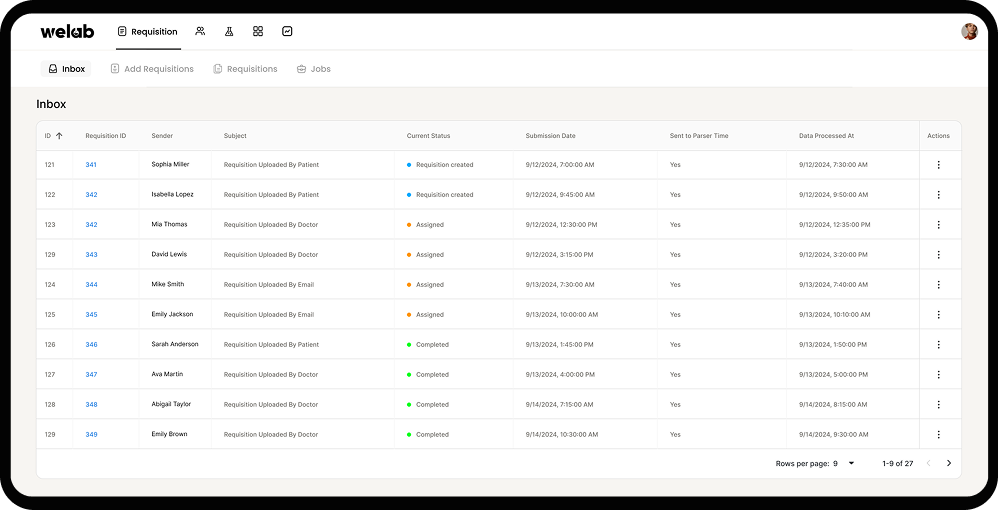Click ID cell 126
Viewport: 998px width, 510px height.
tap(50, 344)
